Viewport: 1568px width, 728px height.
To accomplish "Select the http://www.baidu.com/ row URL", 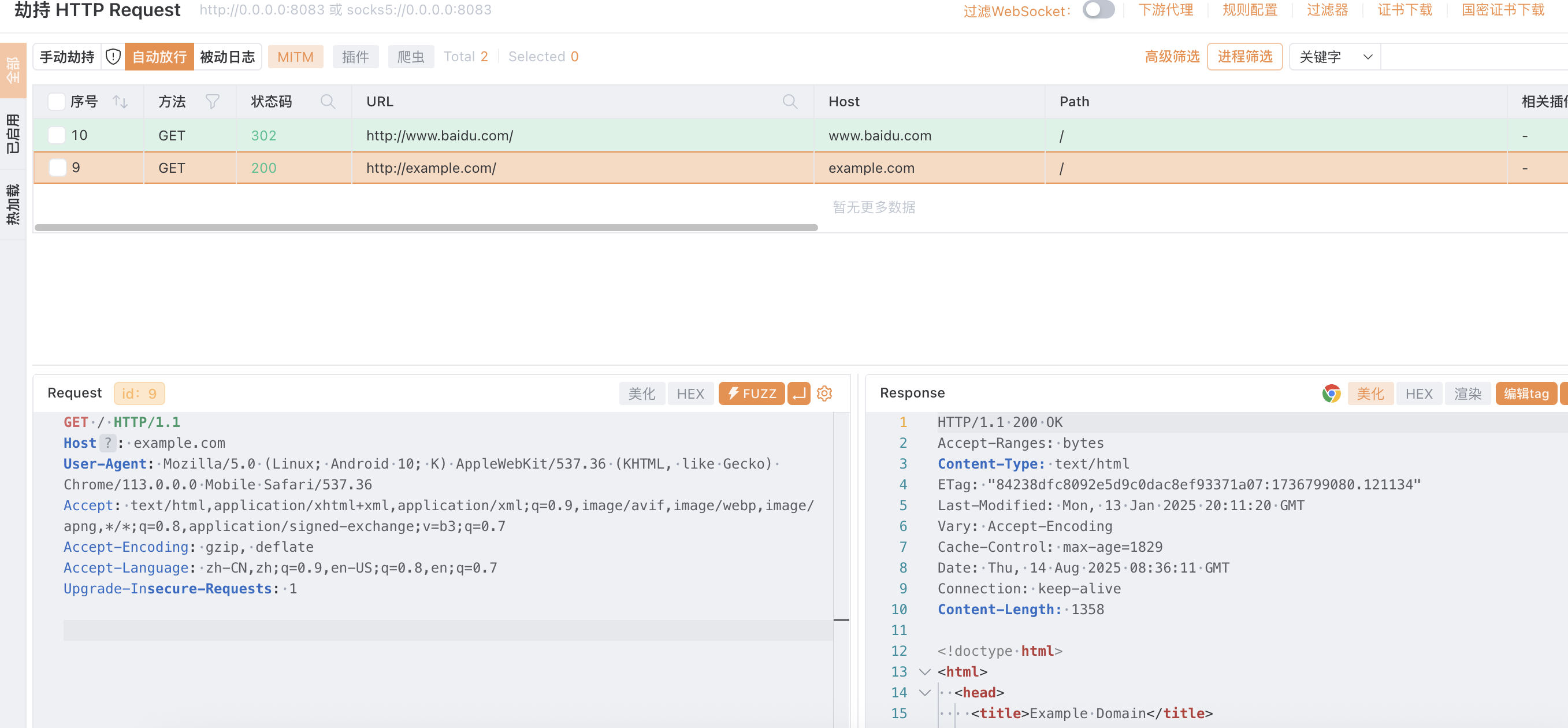I will pyautogui.click(x=440, y=135).
